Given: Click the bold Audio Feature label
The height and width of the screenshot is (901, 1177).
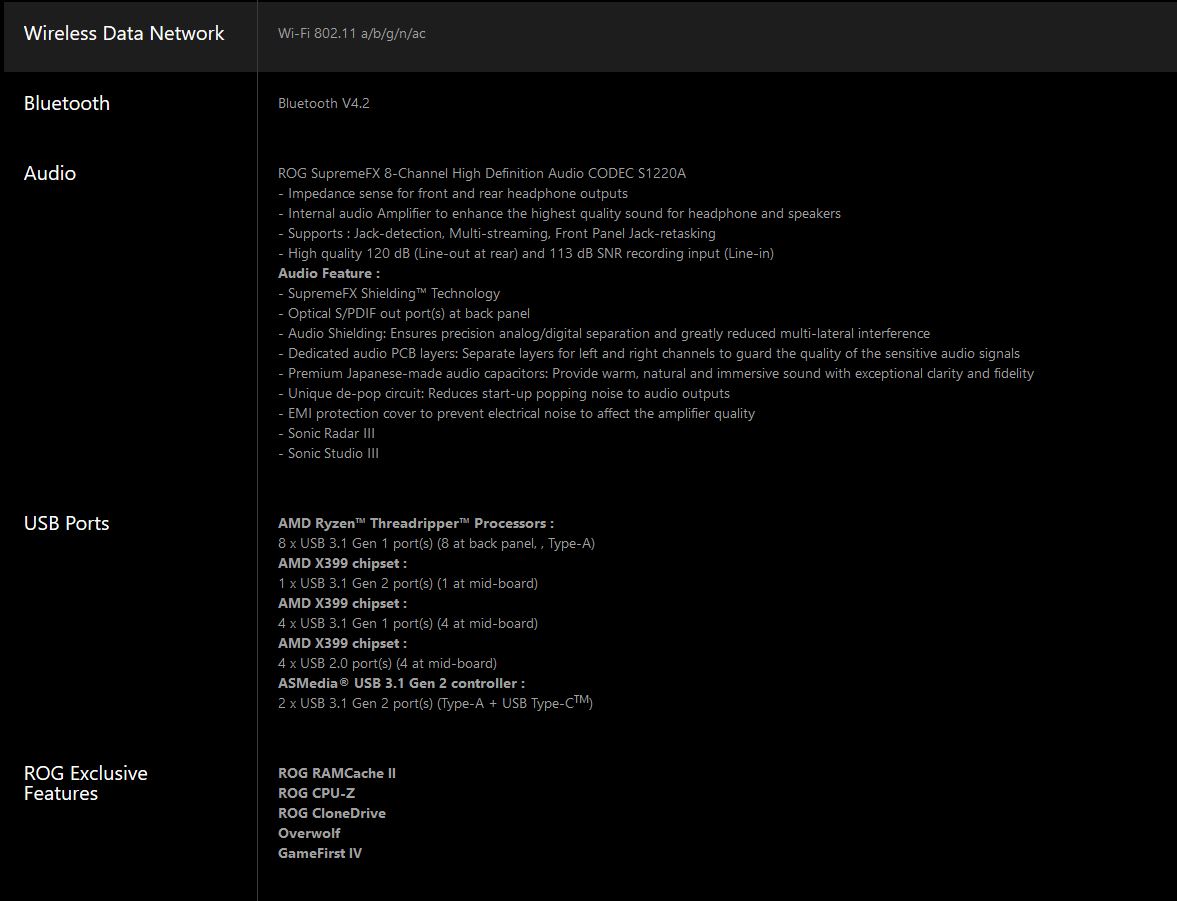Looking at the screenshot, I should (328, 274).
